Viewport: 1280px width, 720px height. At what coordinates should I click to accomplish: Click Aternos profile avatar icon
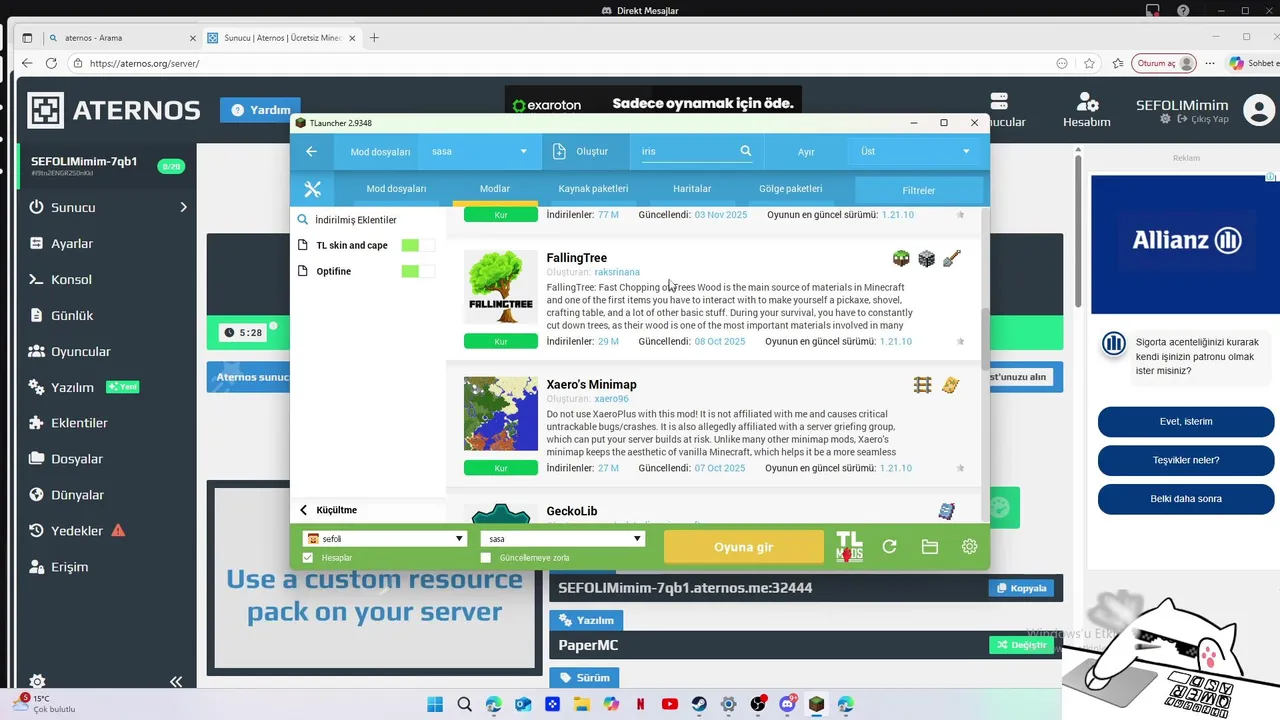tap(1257, 110)
